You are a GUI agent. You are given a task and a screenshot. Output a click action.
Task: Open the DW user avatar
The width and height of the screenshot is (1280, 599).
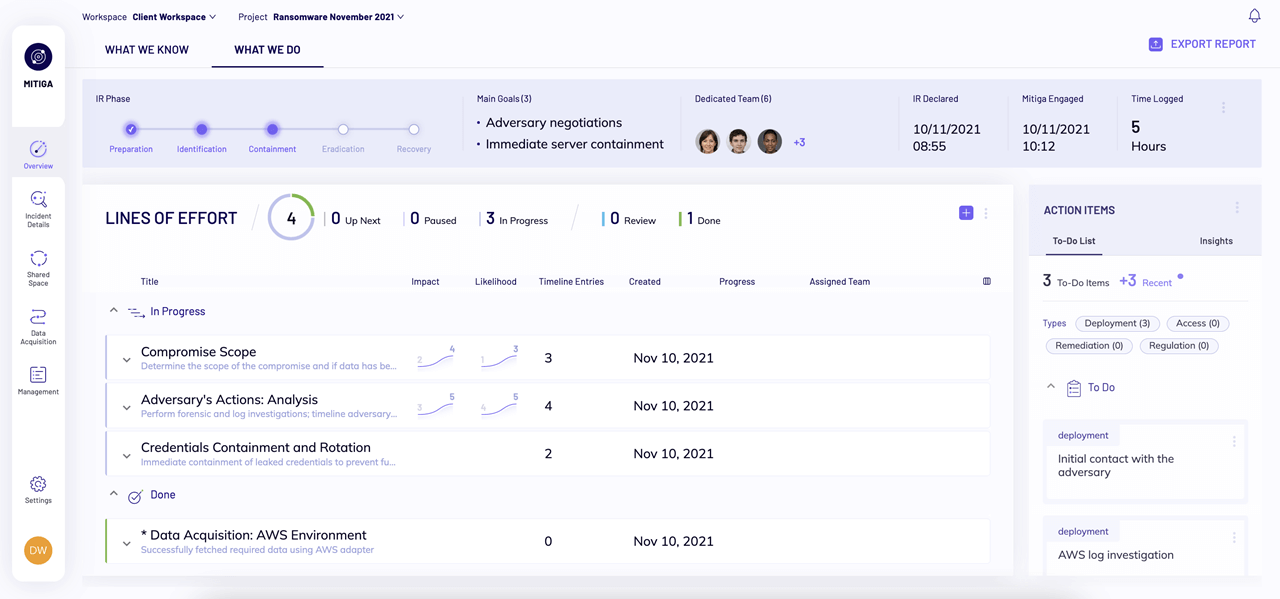[38, 550]
